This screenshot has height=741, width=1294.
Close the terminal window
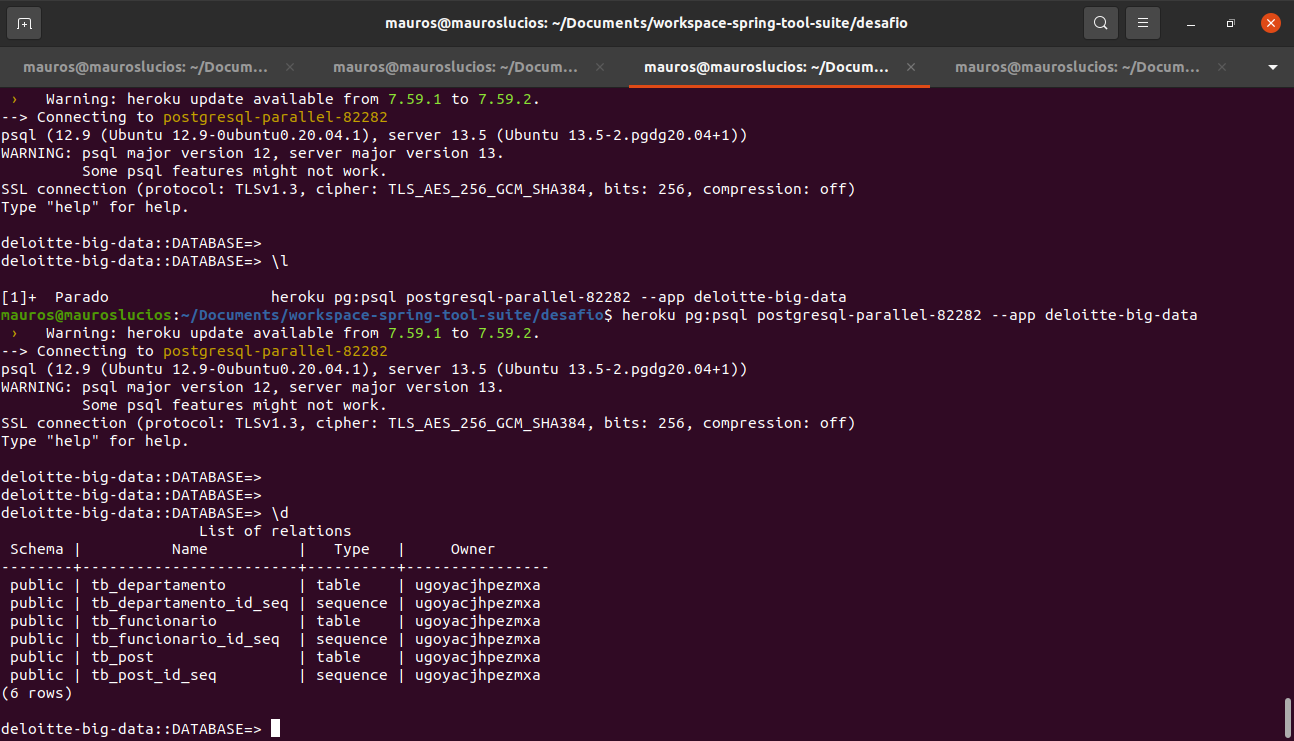pyautogui.click(x=1270, y=23)
